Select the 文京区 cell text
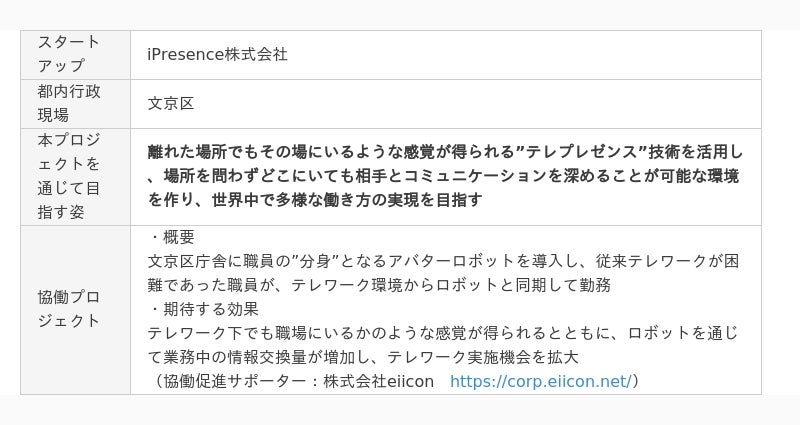 [x=170, y=103]
